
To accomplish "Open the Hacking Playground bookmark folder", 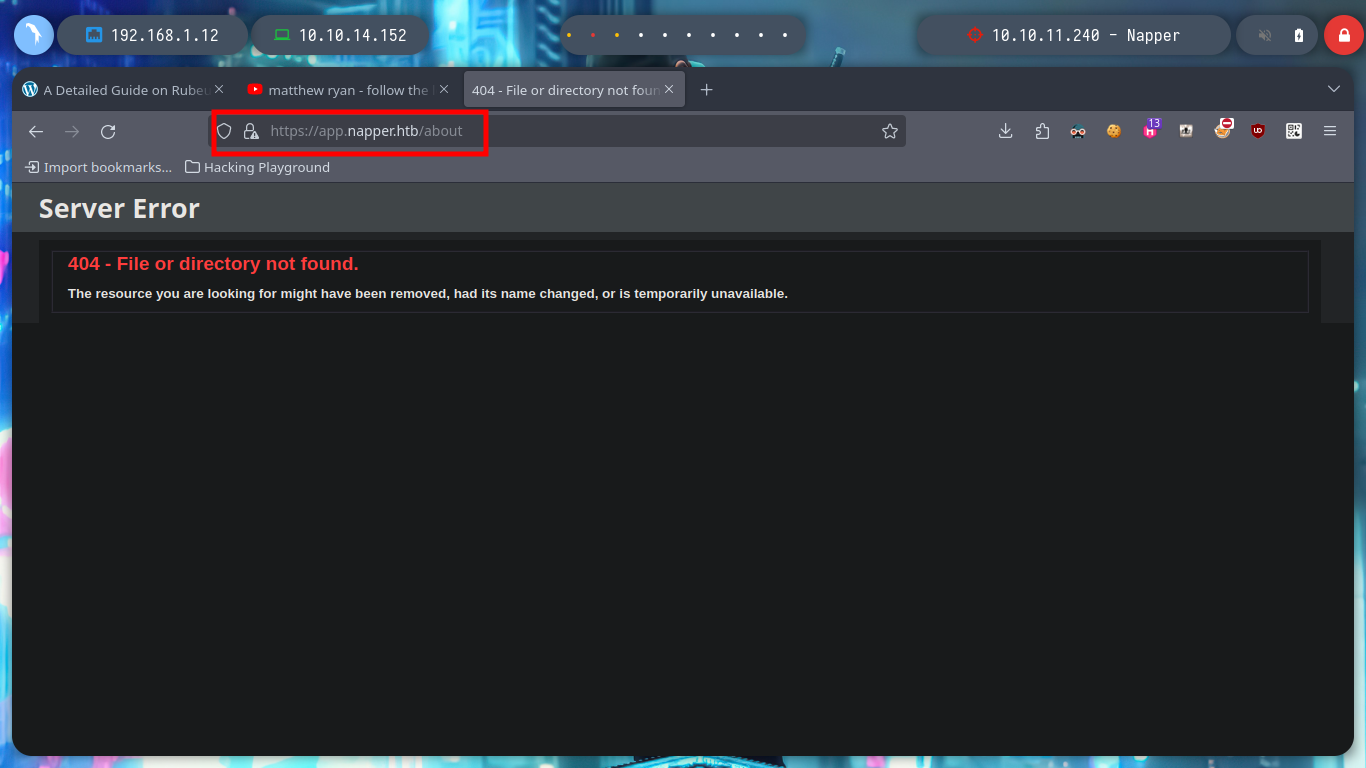I will point(257,167).
